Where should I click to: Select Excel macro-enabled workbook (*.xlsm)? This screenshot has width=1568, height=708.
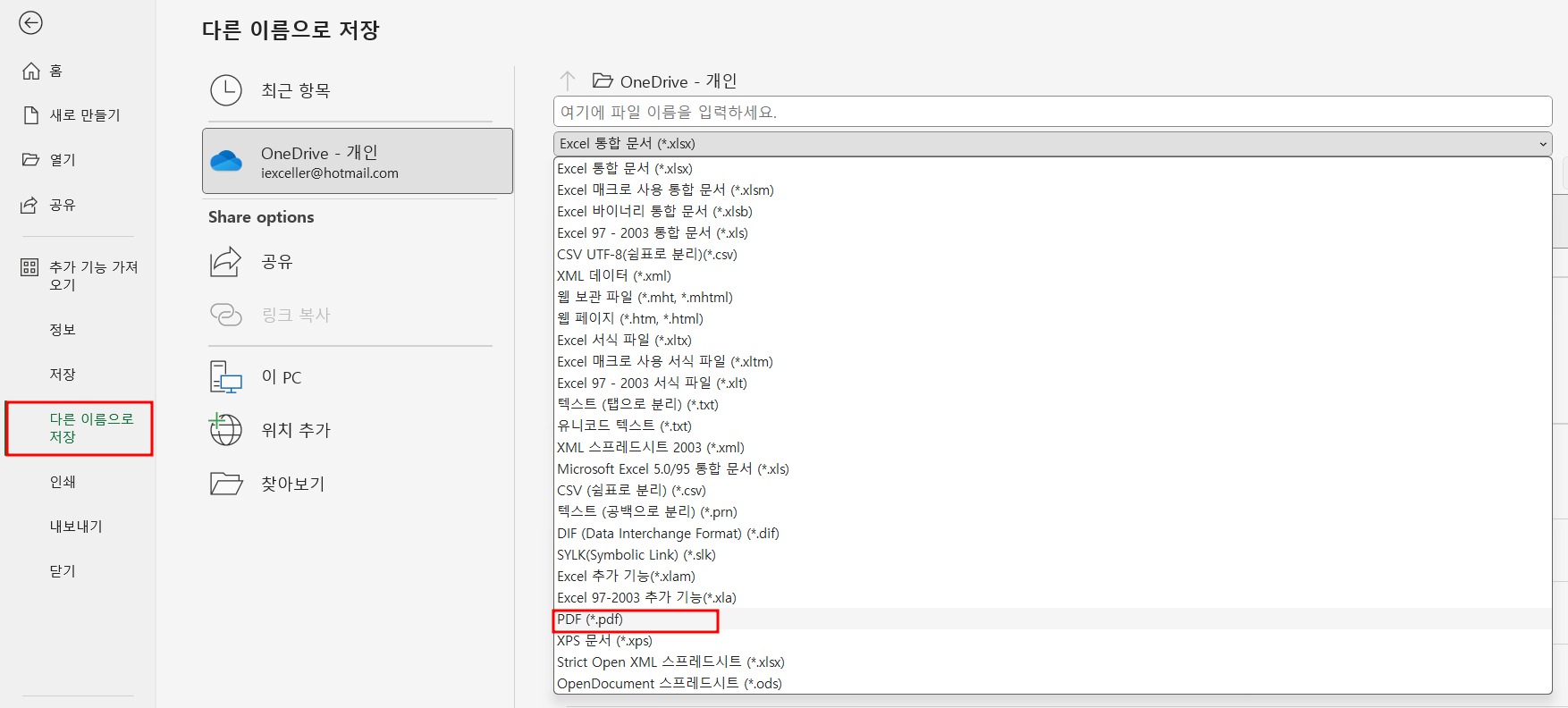pos(665,190)
